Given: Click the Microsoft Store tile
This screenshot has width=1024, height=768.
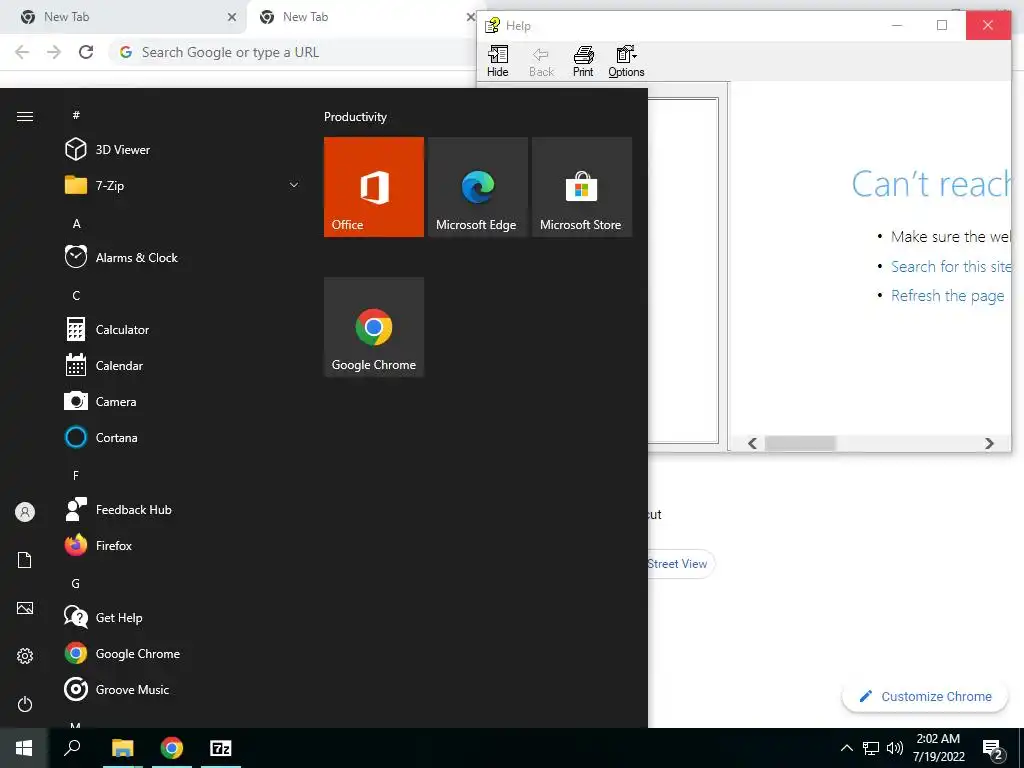Looking at the screenshot, I should point(582,187).
